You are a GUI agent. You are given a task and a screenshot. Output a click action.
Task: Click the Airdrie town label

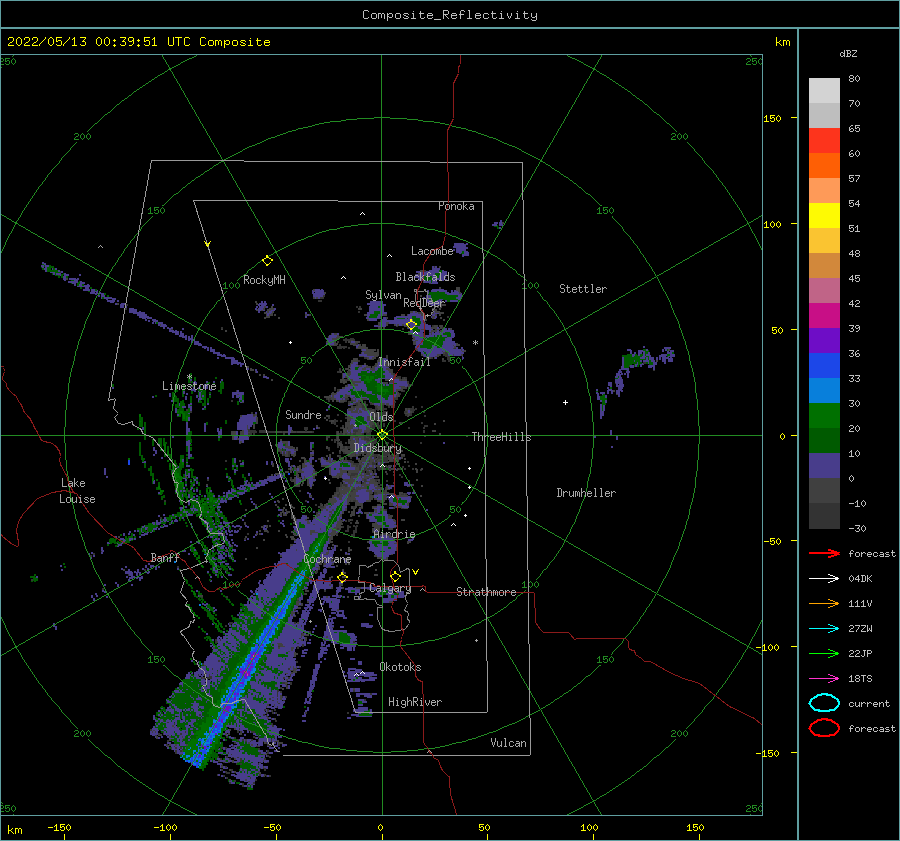394,534
